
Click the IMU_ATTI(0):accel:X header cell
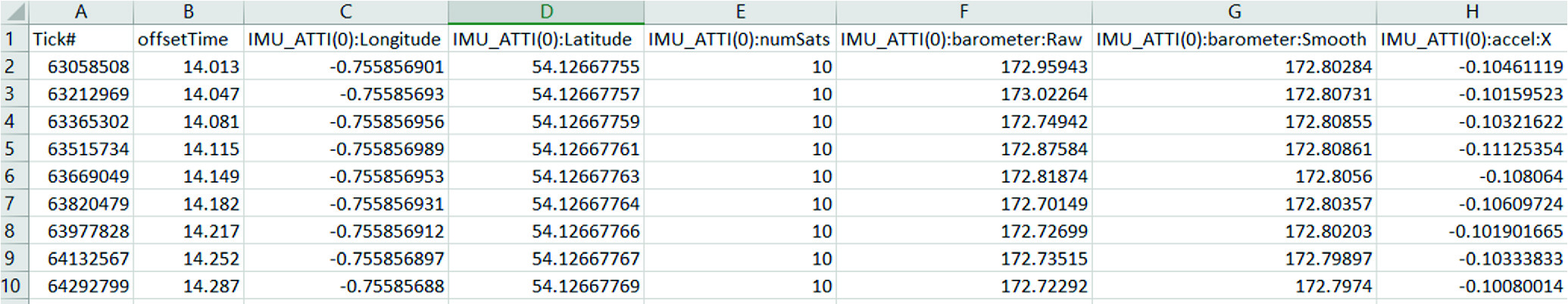click(1471, 39)
